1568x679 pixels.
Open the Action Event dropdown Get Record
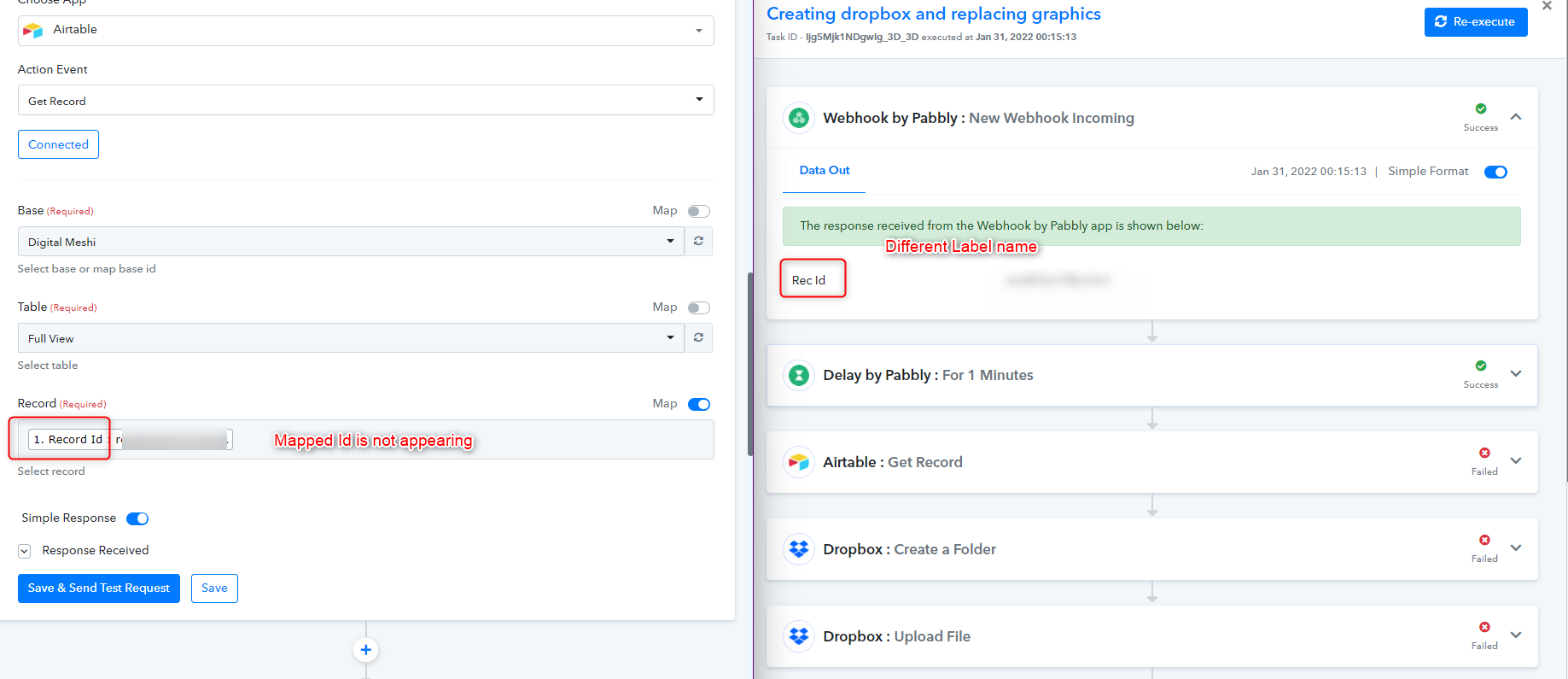(365, 100)
